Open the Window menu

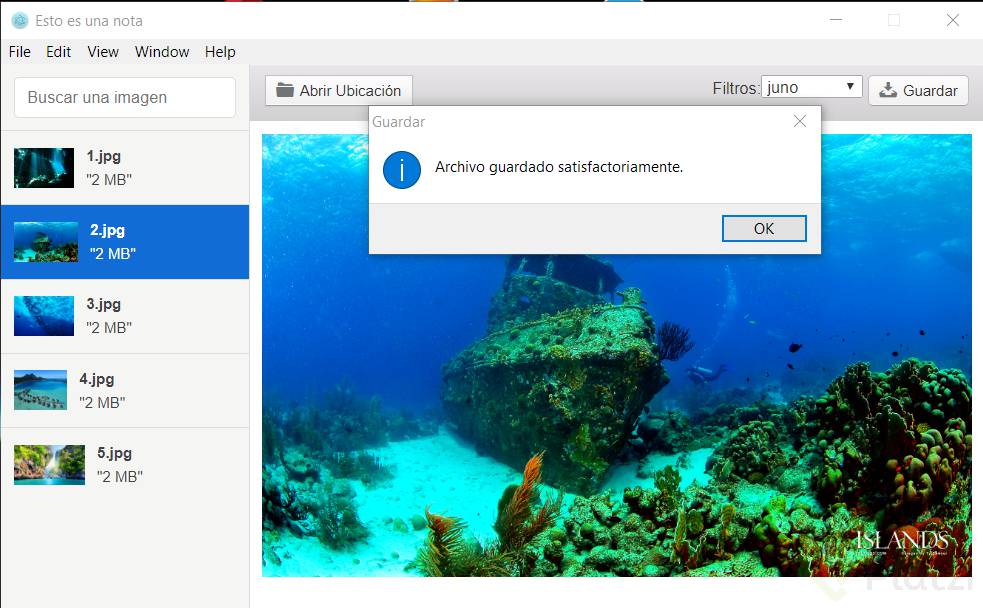[x=162, y=52]
